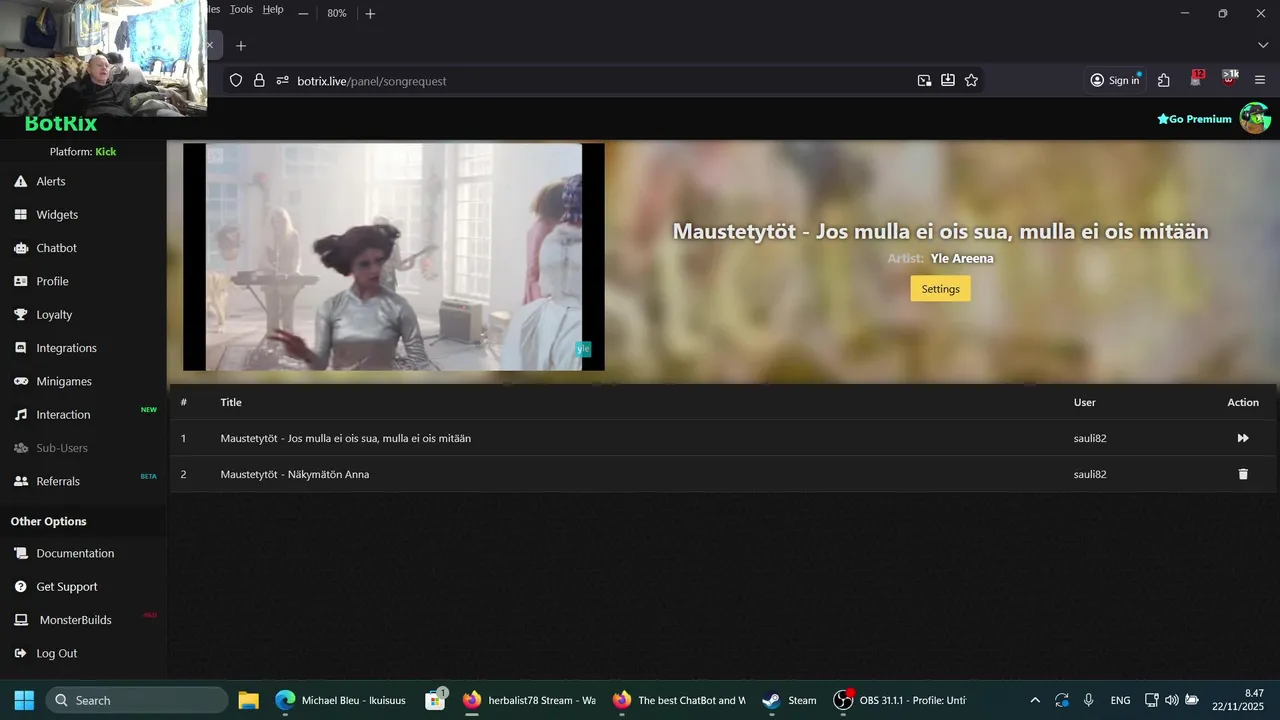Switch to OBS 31.1.1 window
The image size is (1280, 720).
click(900, 700)
